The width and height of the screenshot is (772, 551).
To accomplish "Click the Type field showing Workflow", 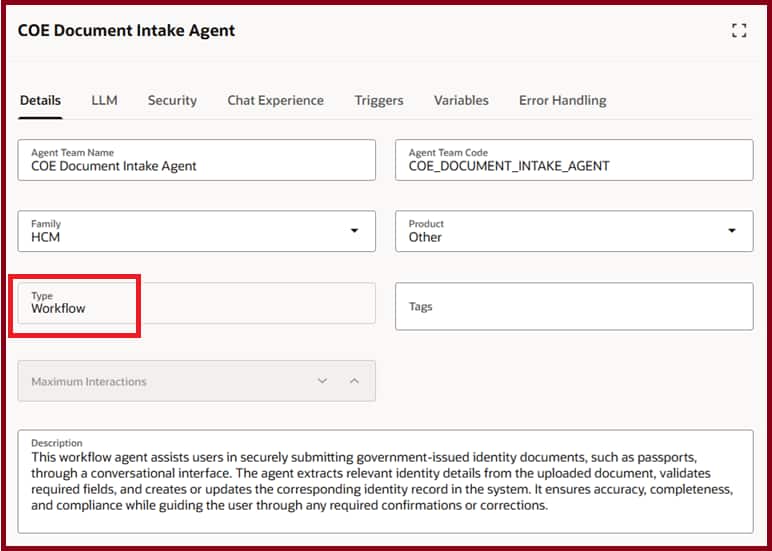I will (x=196, y=303).
